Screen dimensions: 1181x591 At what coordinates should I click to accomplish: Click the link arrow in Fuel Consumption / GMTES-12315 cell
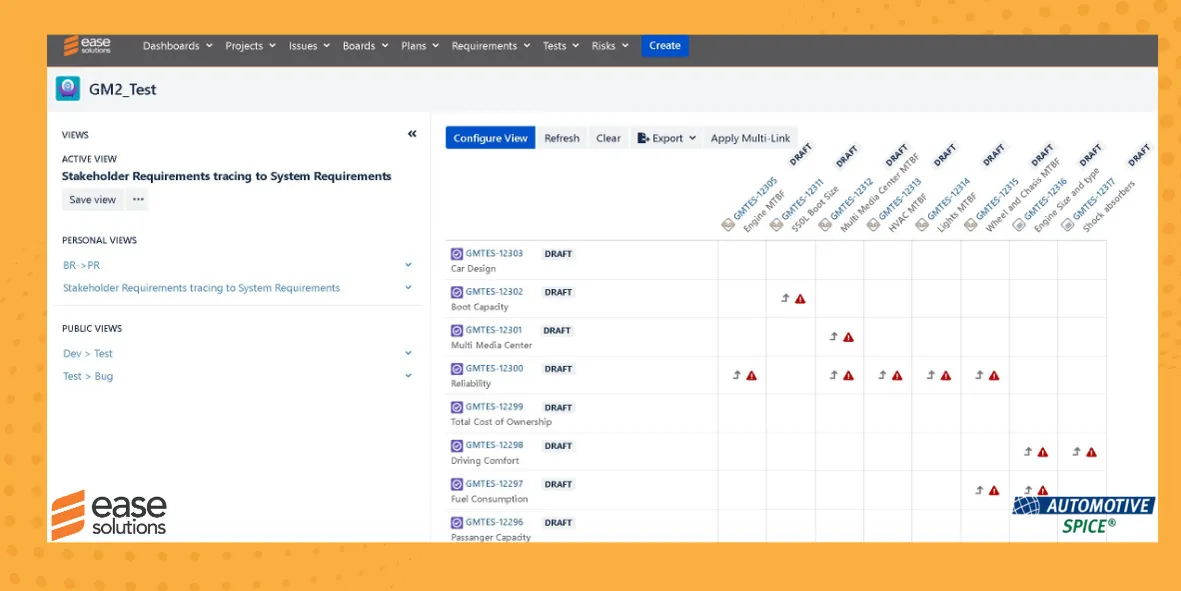[979, 490]
